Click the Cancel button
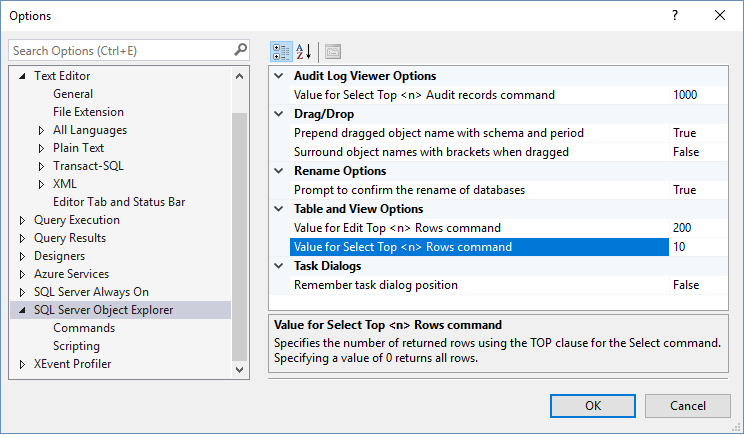 tap(687, 405)
